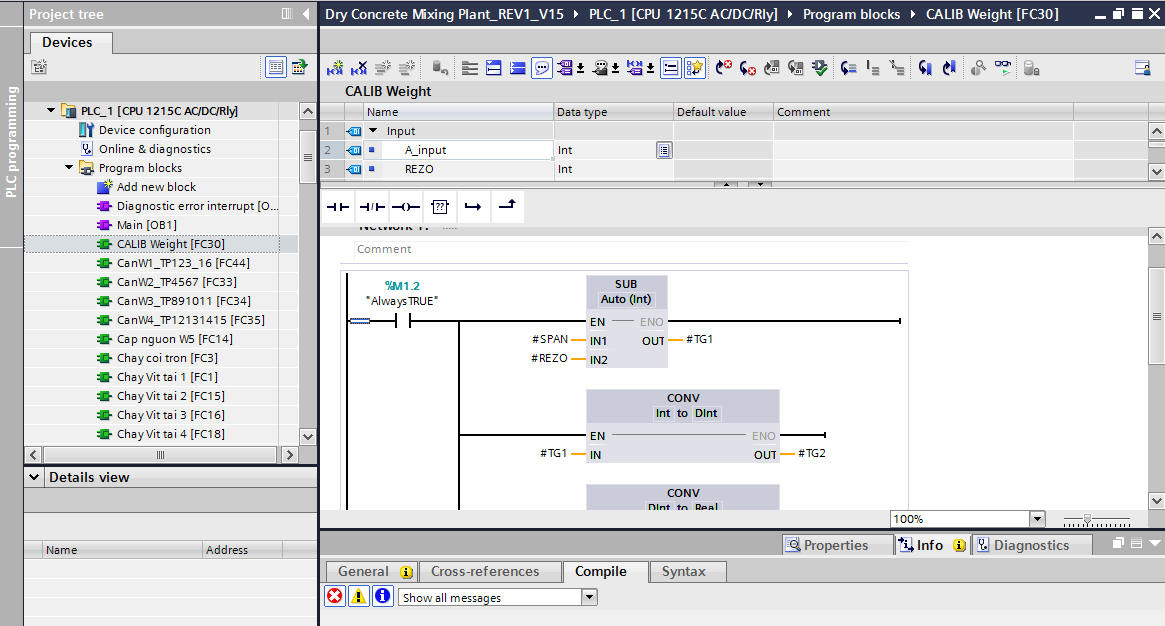This screenshot has width=1165, height=626.
Task: Collapse the Input section in block interface
Action: click(x=374, y=131)
